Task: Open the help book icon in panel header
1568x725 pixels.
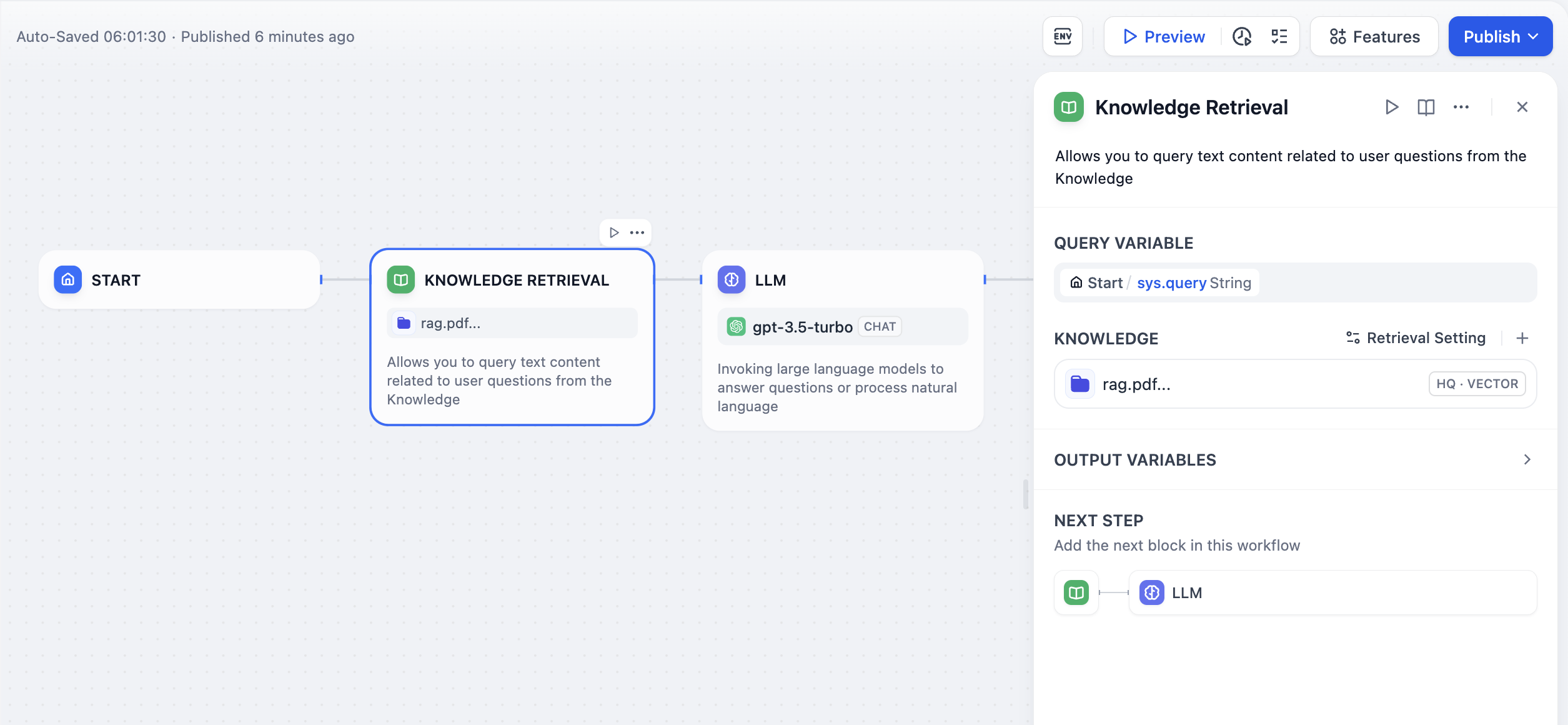Action: (1426, 107)
